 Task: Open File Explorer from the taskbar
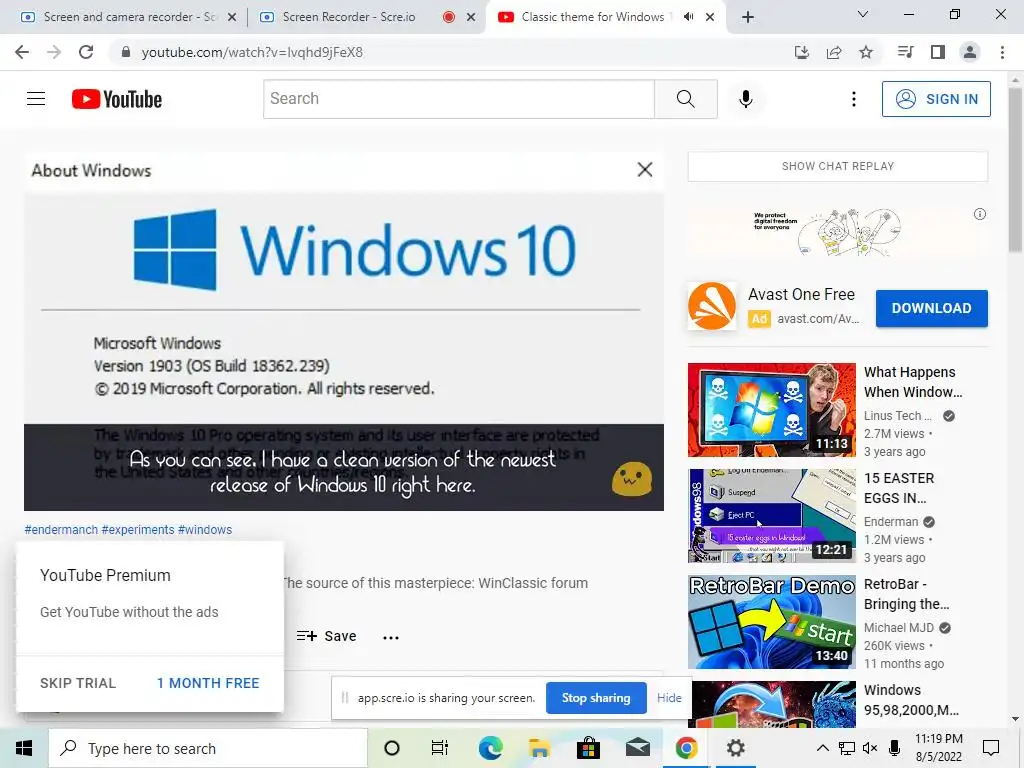pos(539,748)
